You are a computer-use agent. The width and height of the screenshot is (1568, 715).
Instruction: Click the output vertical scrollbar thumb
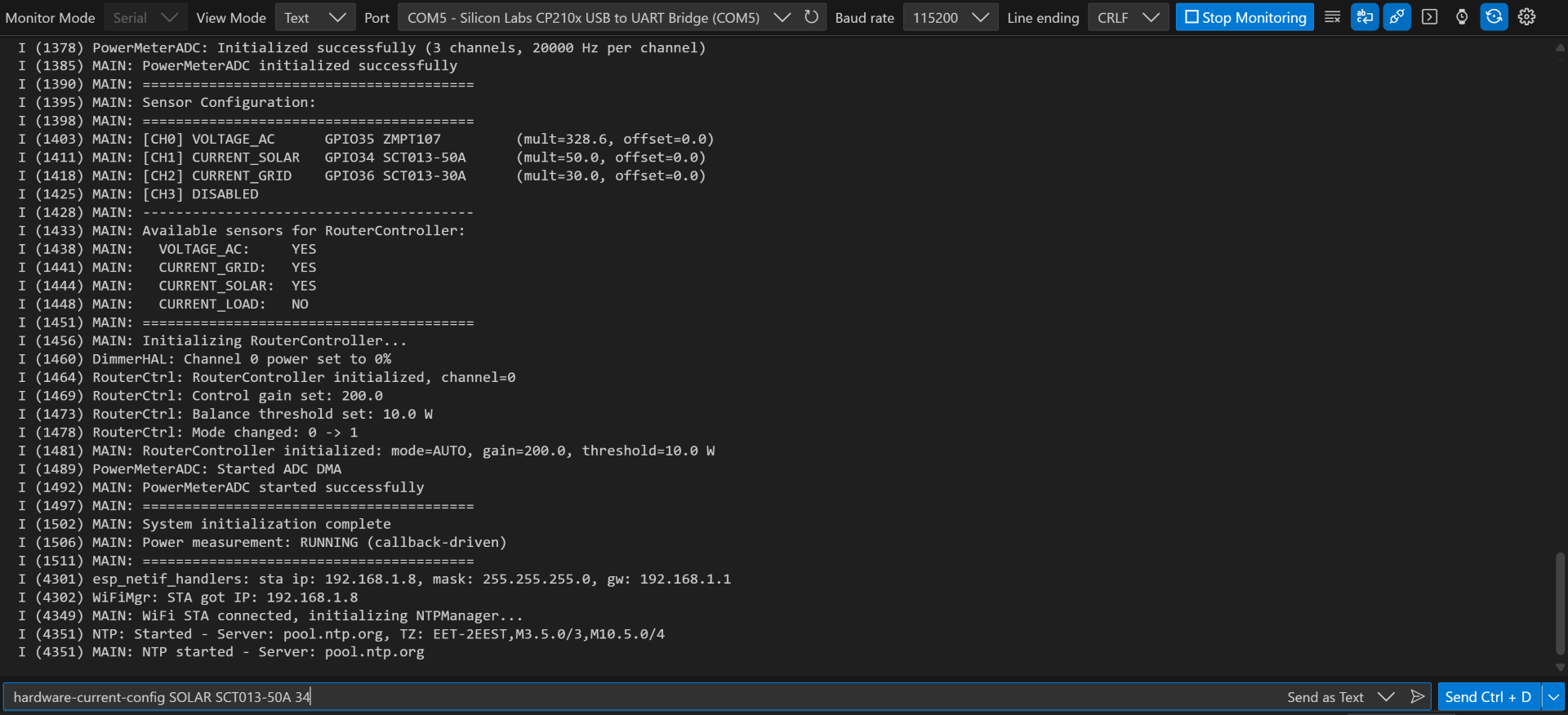coord(1560,602)
